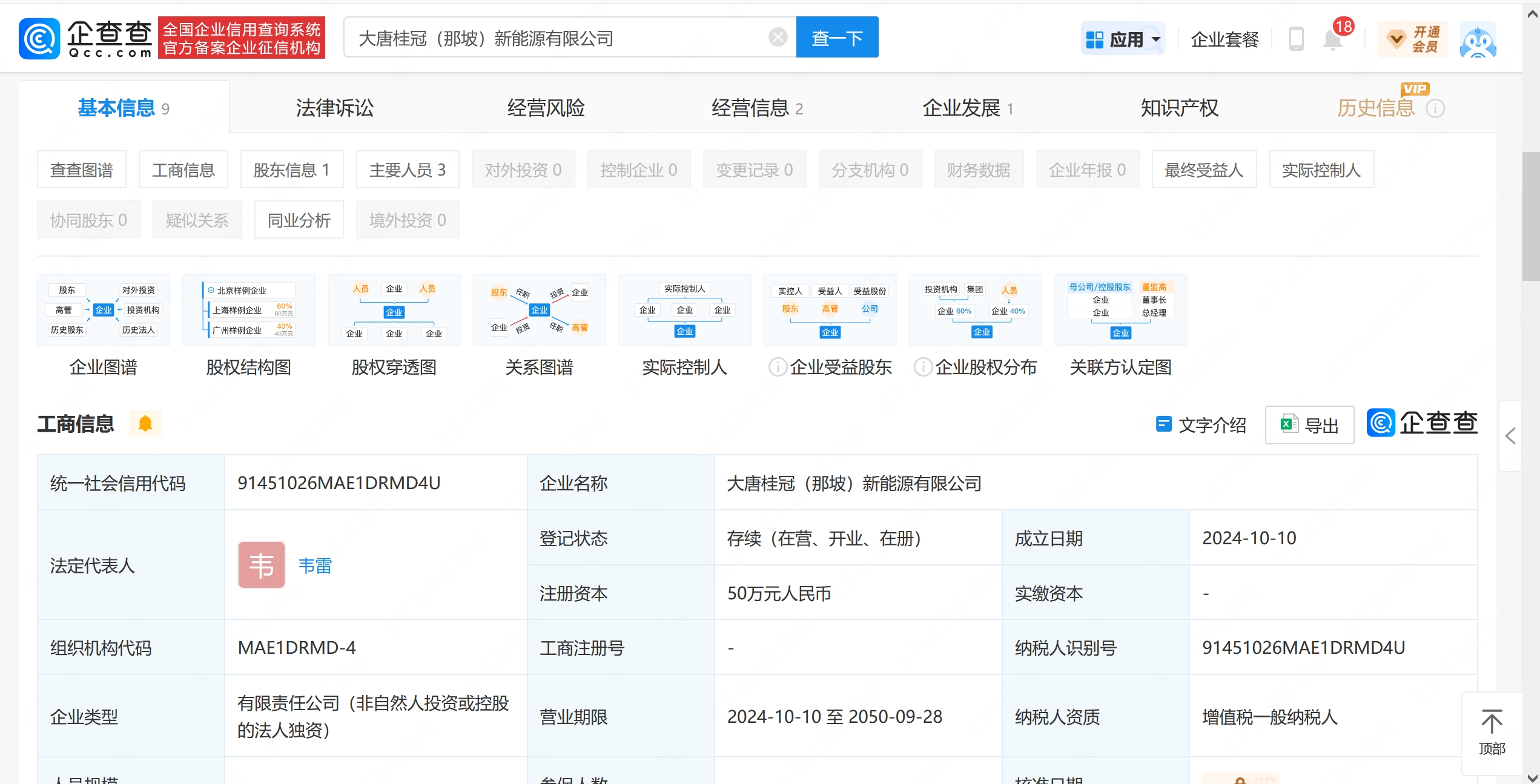Switch to the 法律诉讼 tab
The height and width of the screenshot is (784, 1540).
click(334, 108)
